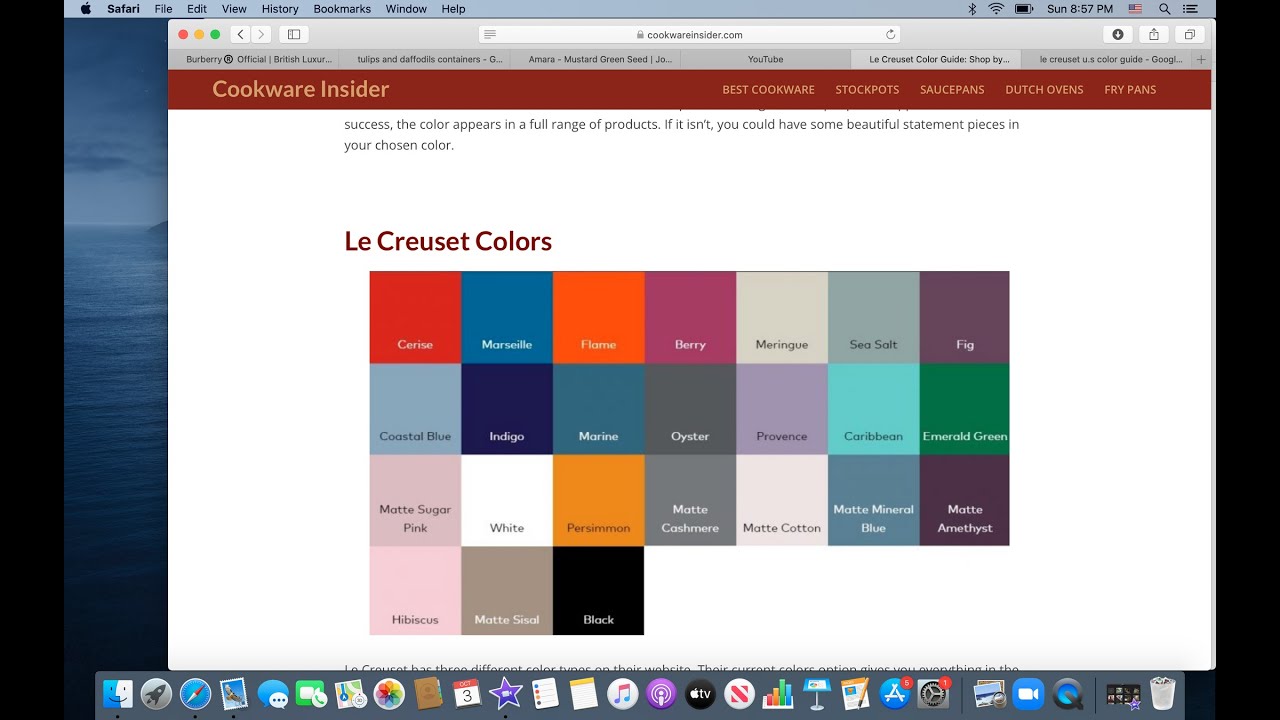This screenshot has height=720, width=1280.
Task: Open Safari compass icon in dock
Action: click(x=195, y=693)
